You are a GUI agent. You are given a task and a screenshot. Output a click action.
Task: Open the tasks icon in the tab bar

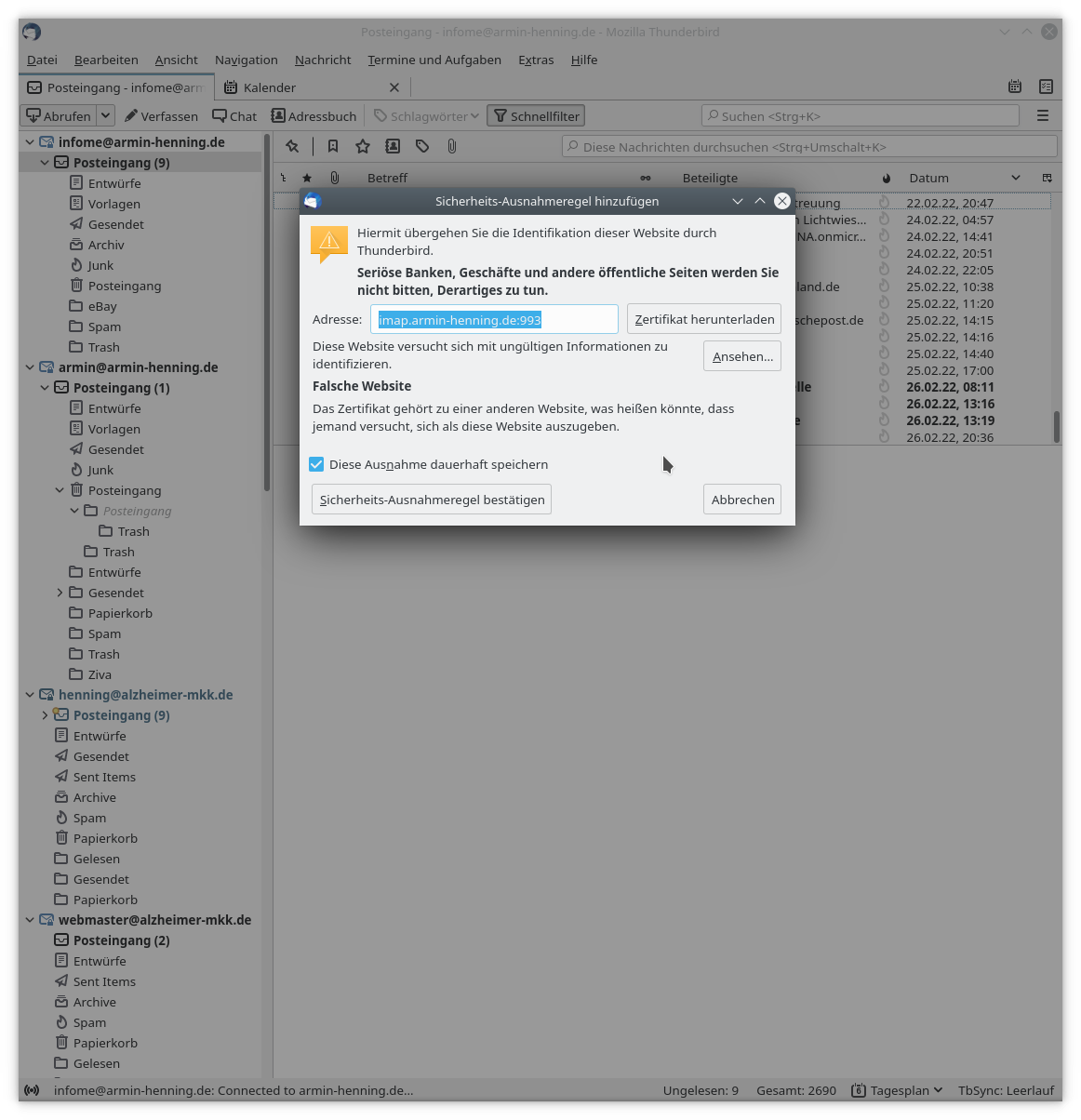pos(1047,87)
